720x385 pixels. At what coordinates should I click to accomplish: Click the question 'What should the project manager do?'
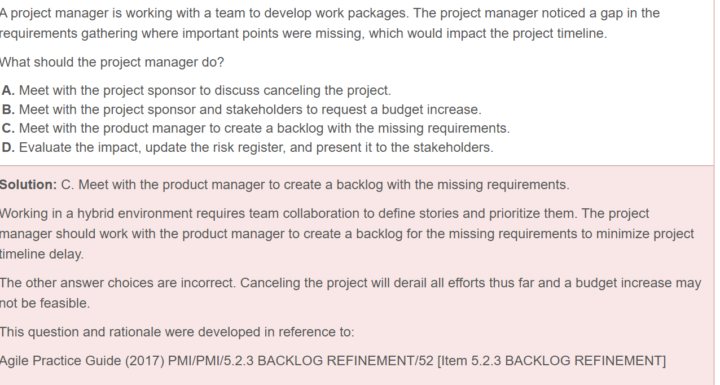(x=112, y=62)
